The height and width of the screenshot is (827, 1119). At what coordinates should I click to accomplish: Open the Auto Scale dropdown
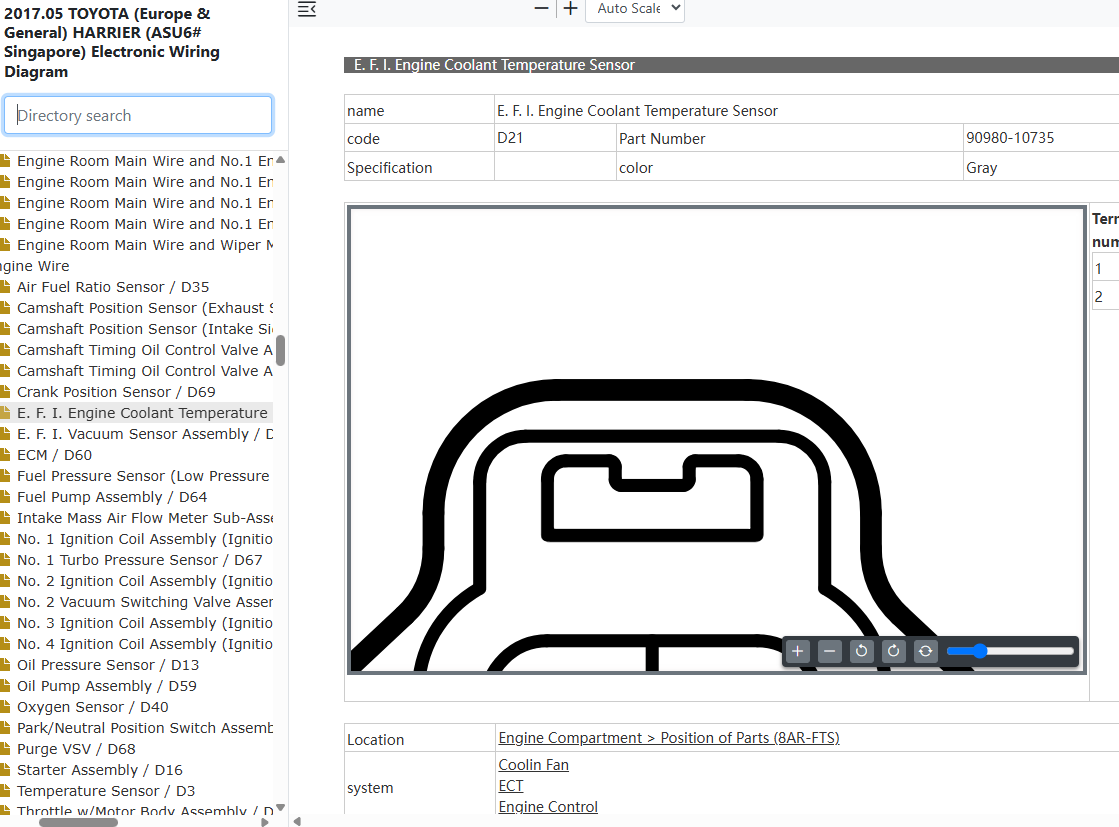[634, 9]
